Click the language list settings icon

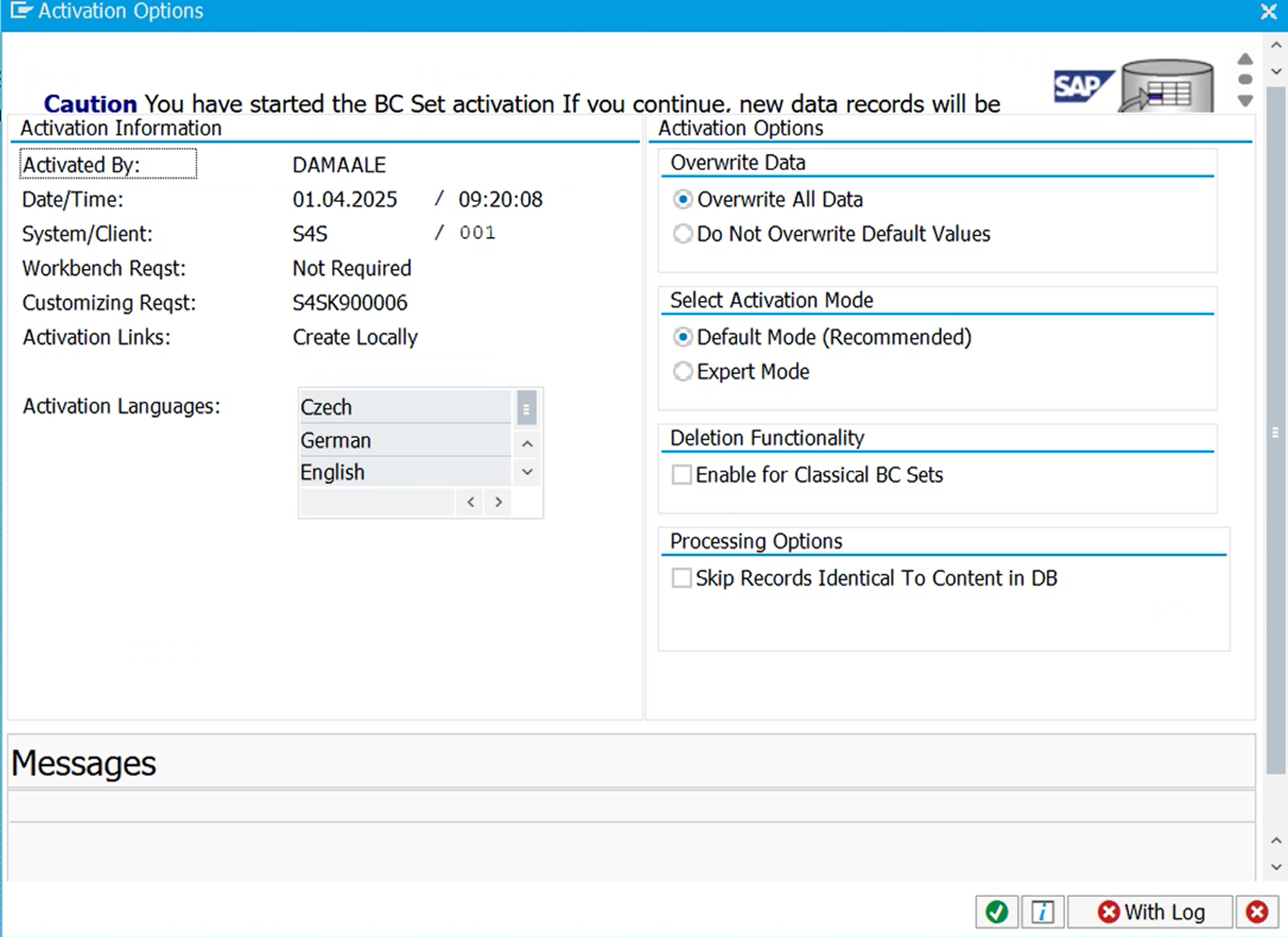click(526, 408)
